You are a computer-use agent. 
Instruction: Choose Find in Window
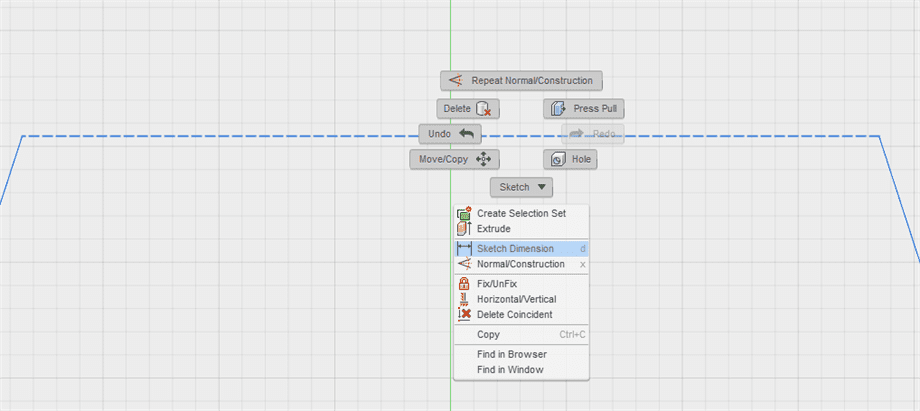point(522,370)
